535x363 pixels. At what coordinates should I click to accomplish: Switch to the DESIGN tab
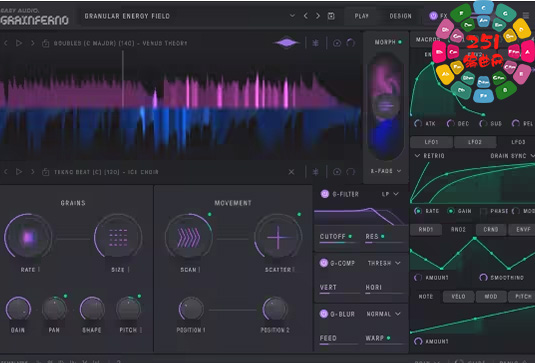[401, 16]
